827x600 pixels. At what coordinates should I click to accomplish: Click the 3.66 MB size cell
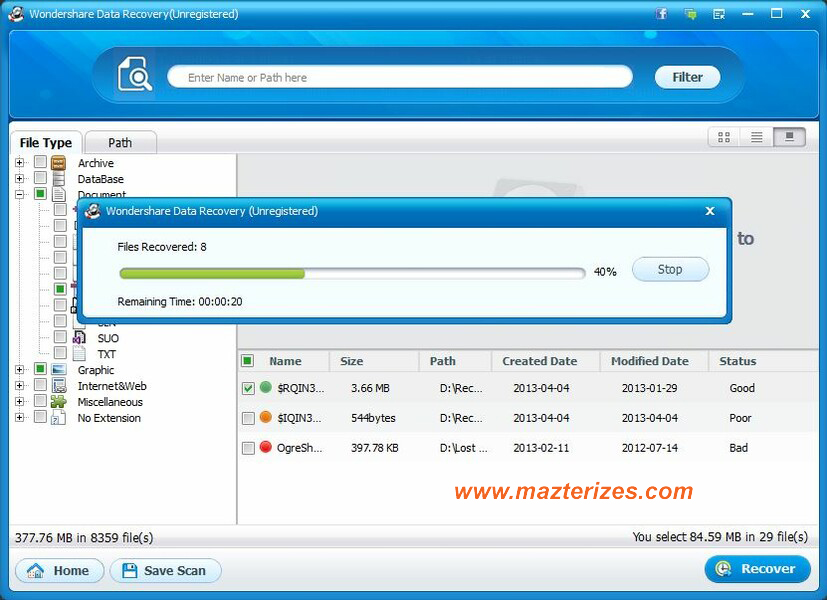click(370, 388)
